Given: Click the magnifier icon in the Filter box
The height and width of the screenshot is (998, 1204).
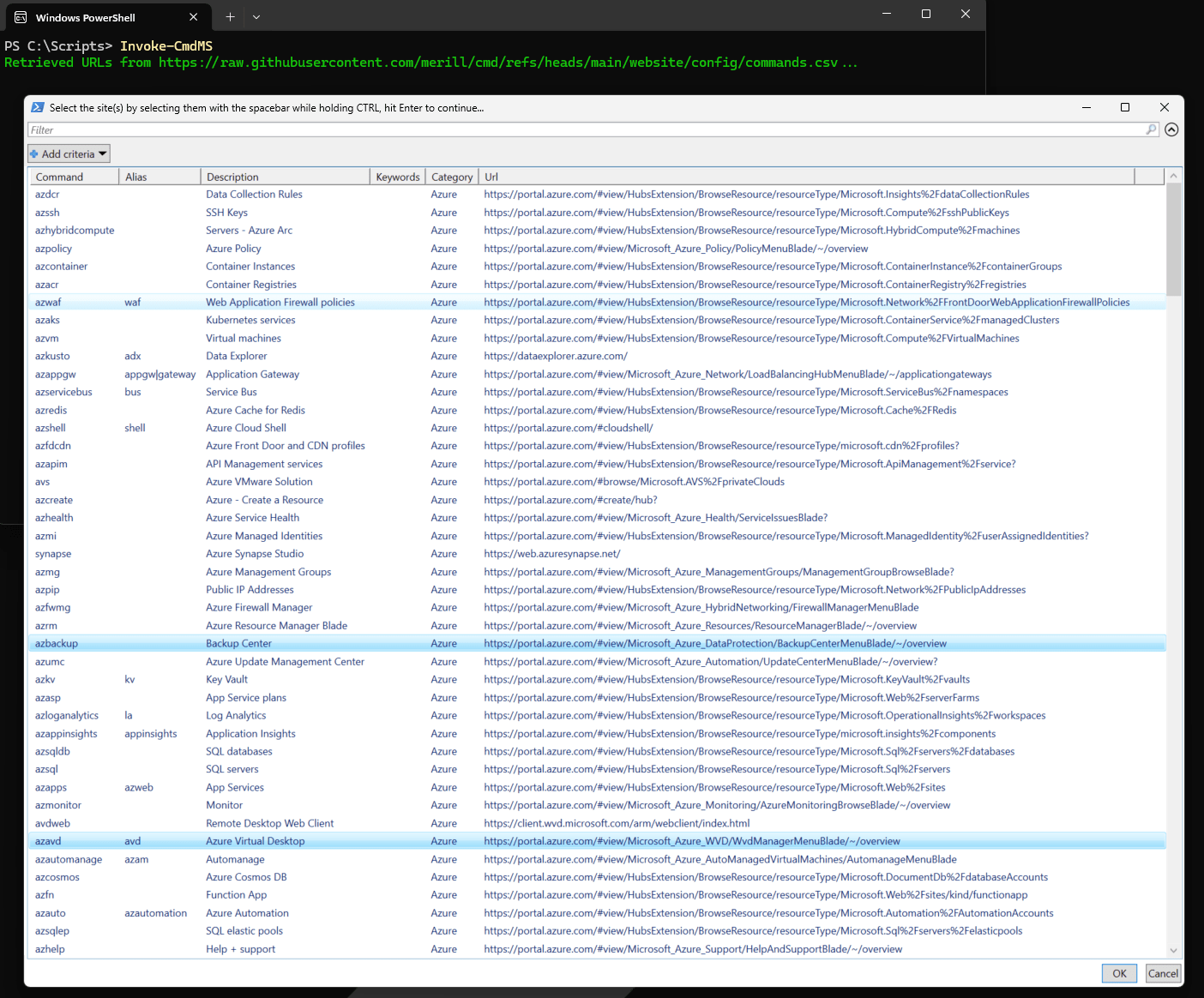Looking at the screenshot, I should (x=1151, y=129).
